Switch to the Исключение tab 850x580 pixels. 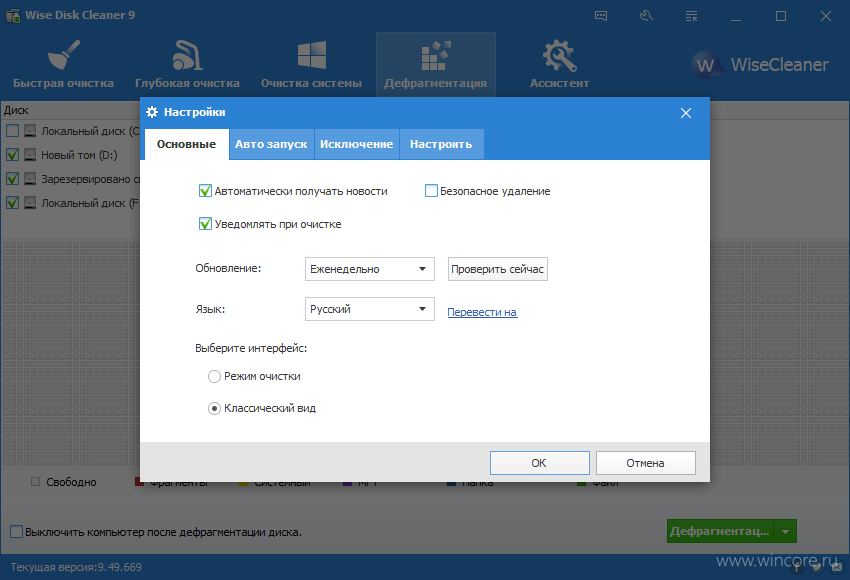[356, 144]
